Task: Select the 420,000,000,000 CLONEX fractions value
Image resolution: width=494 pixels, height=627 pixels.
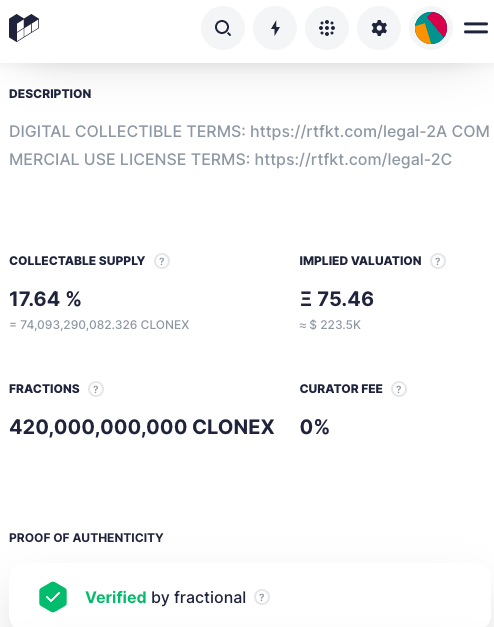Action: [x=142, y=427]
